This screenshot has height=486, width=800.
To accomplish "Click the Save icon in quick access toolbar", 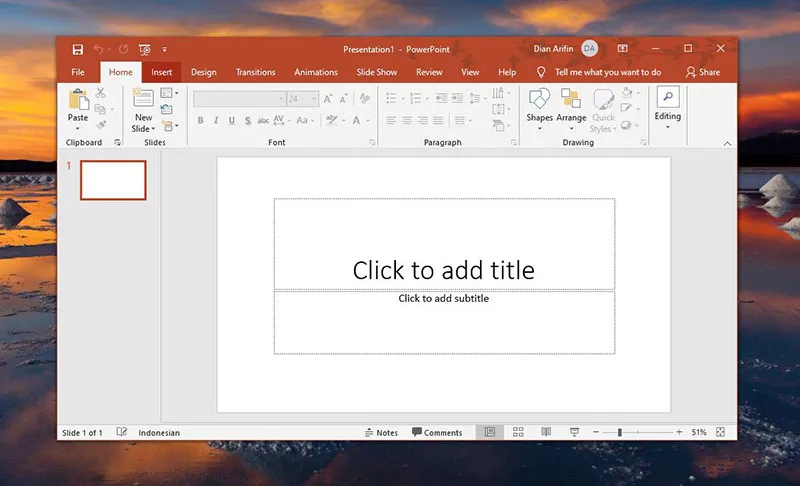I will 77,49.
